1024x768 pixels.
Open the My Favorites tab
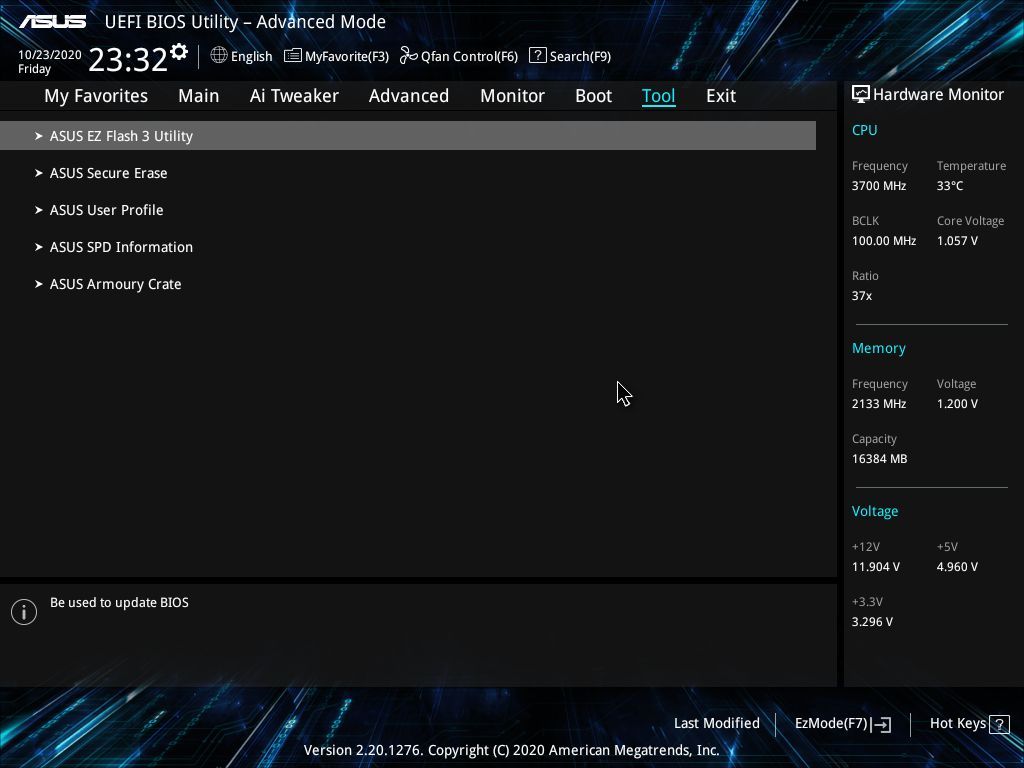pos(96,96)
